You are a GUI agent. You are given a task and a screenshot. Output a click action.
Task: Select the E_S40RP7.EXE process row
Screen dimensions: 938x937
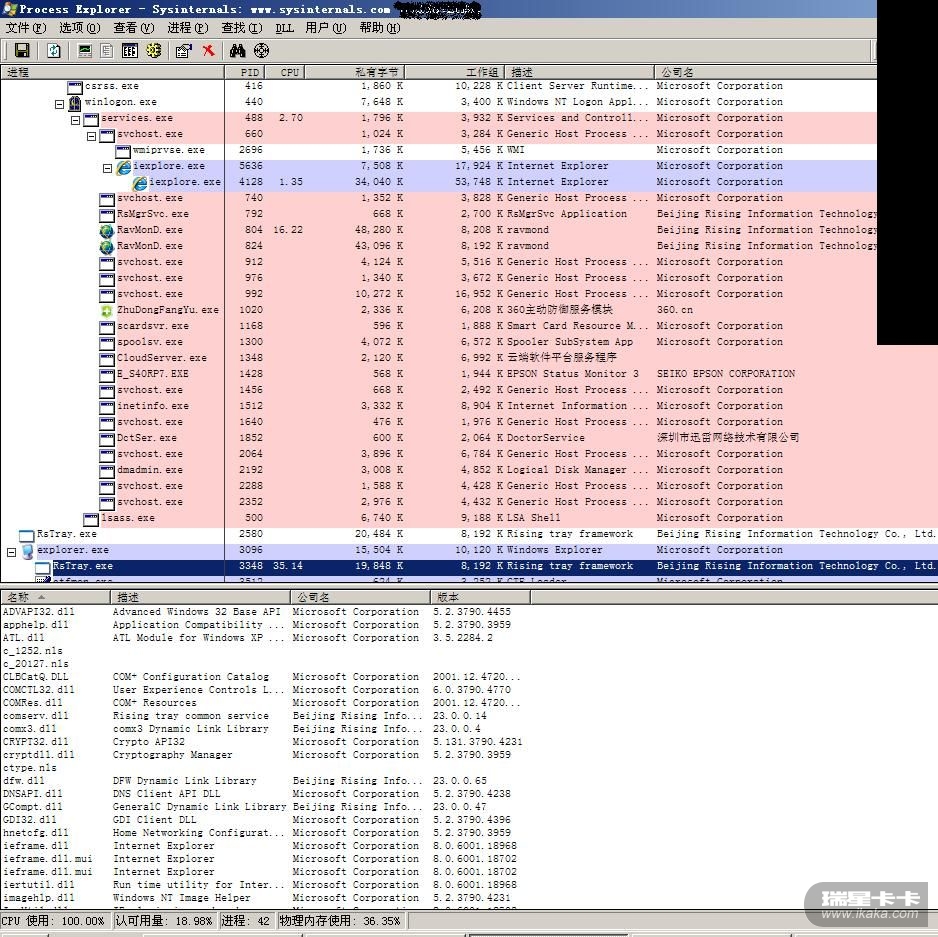469,374
